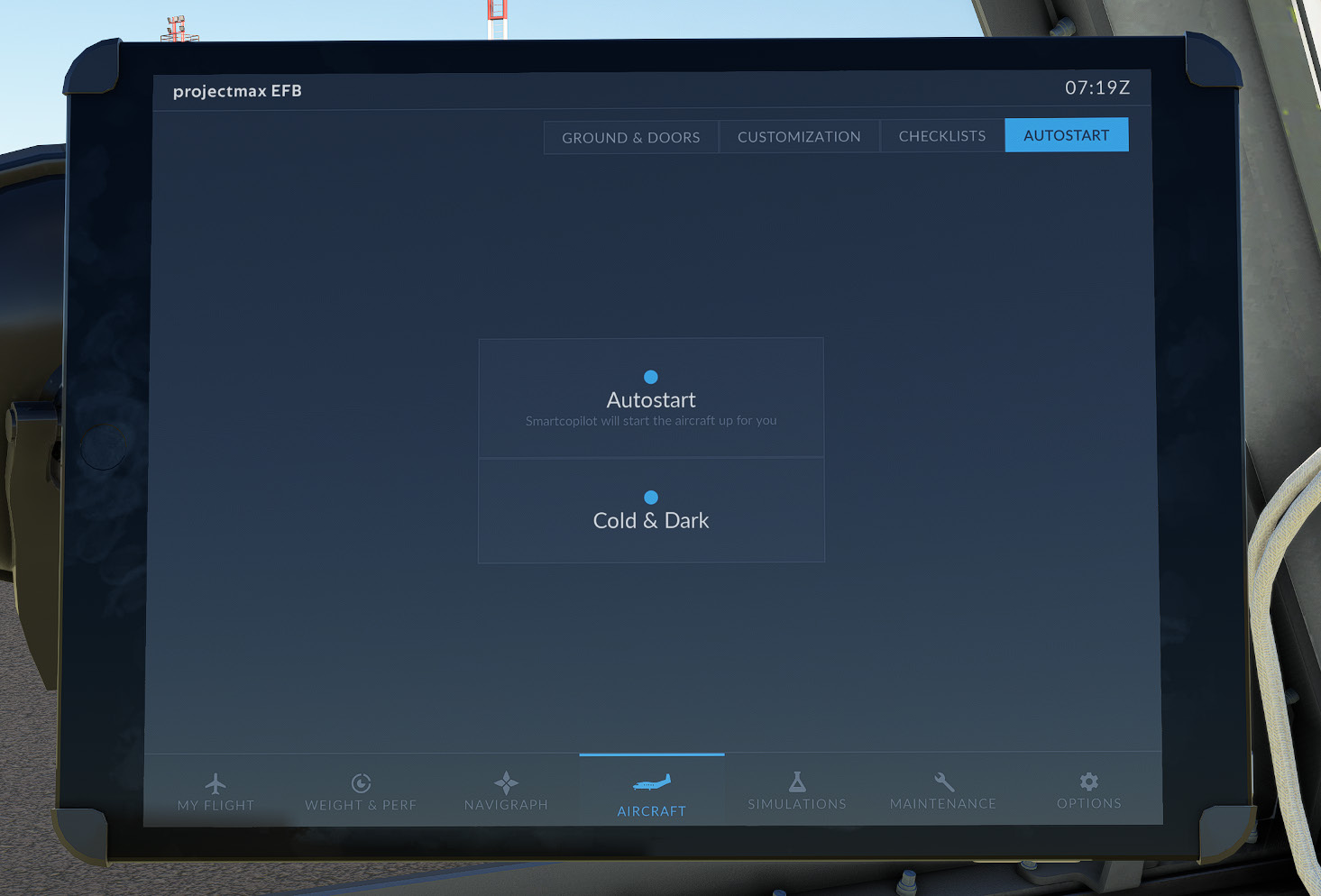Screen dimensions: 1321x896
Task: Open Weight & Perf gauge icon
Action: (361, 782)
